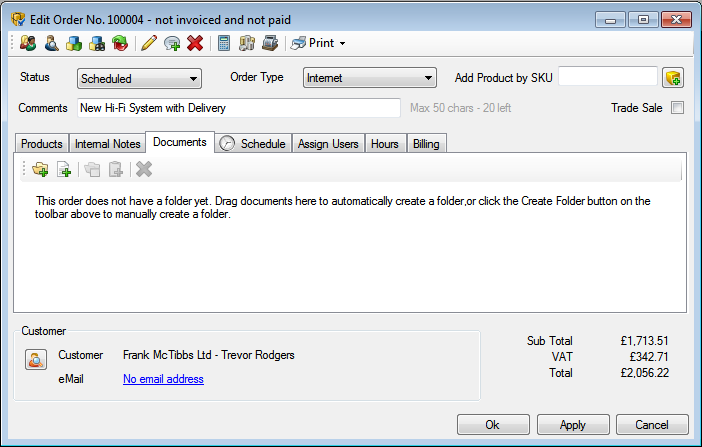Click the Create Folder icon in Documents toolbar
This screenshot has width=702, height=447.
pos(40,169)
